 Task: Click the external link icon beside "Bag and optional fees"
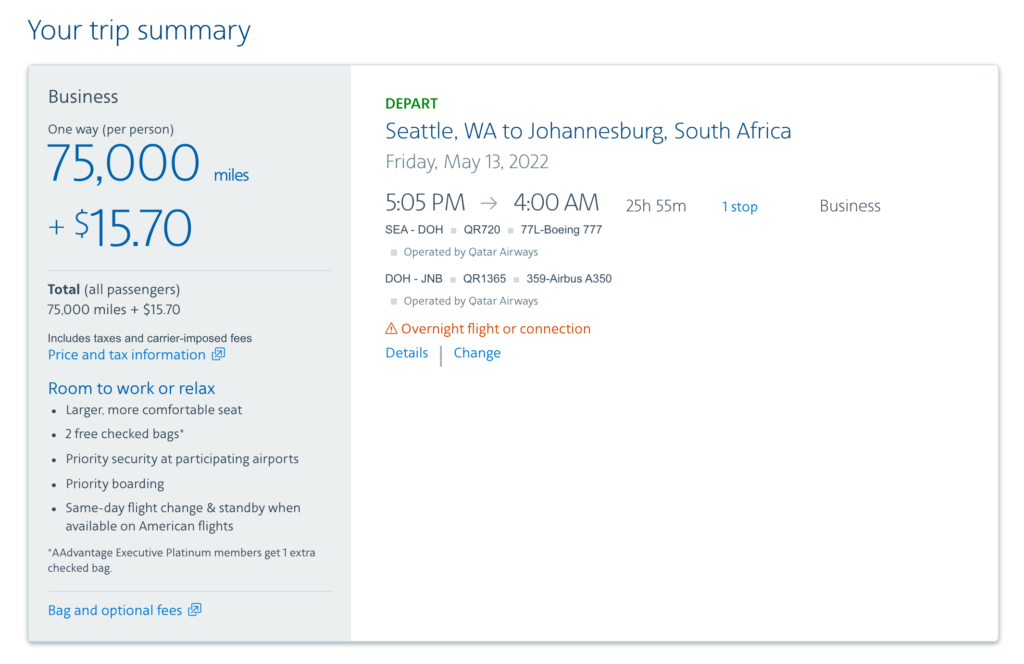click(x=196, y=609)
